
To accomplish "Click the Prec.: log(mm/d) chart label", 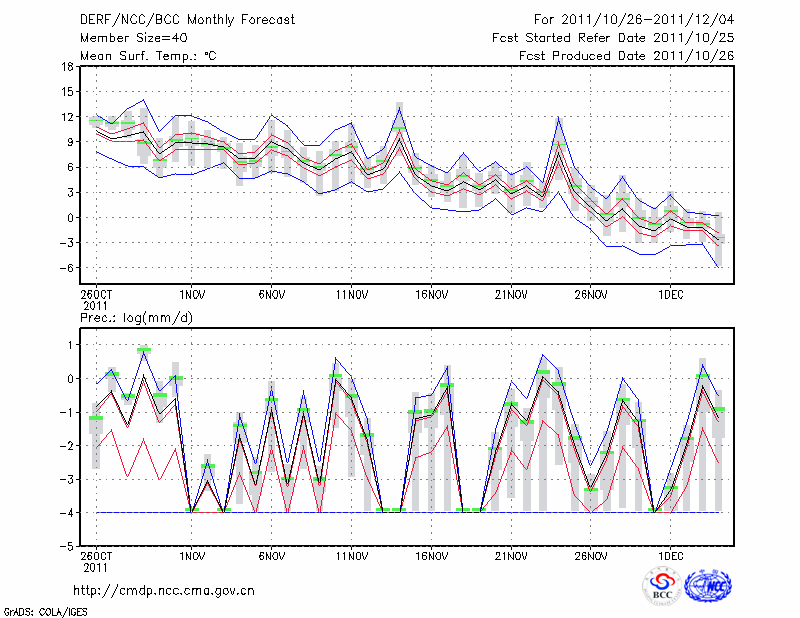I will 135,317.
